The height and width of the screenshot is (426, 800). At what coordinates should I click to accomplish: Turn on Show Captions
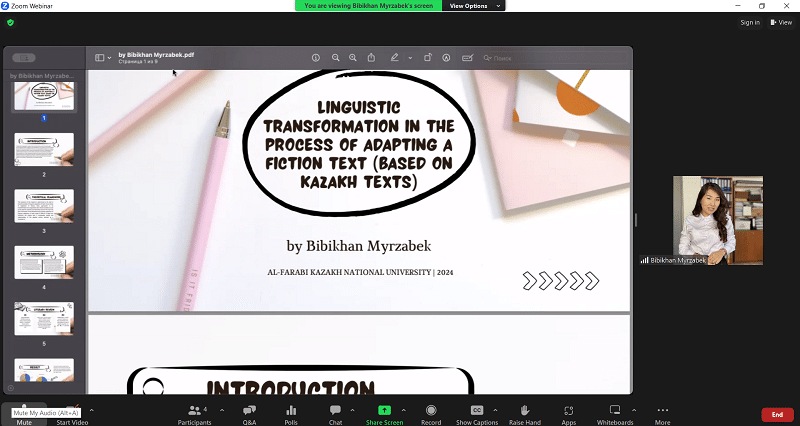(477, 414)
